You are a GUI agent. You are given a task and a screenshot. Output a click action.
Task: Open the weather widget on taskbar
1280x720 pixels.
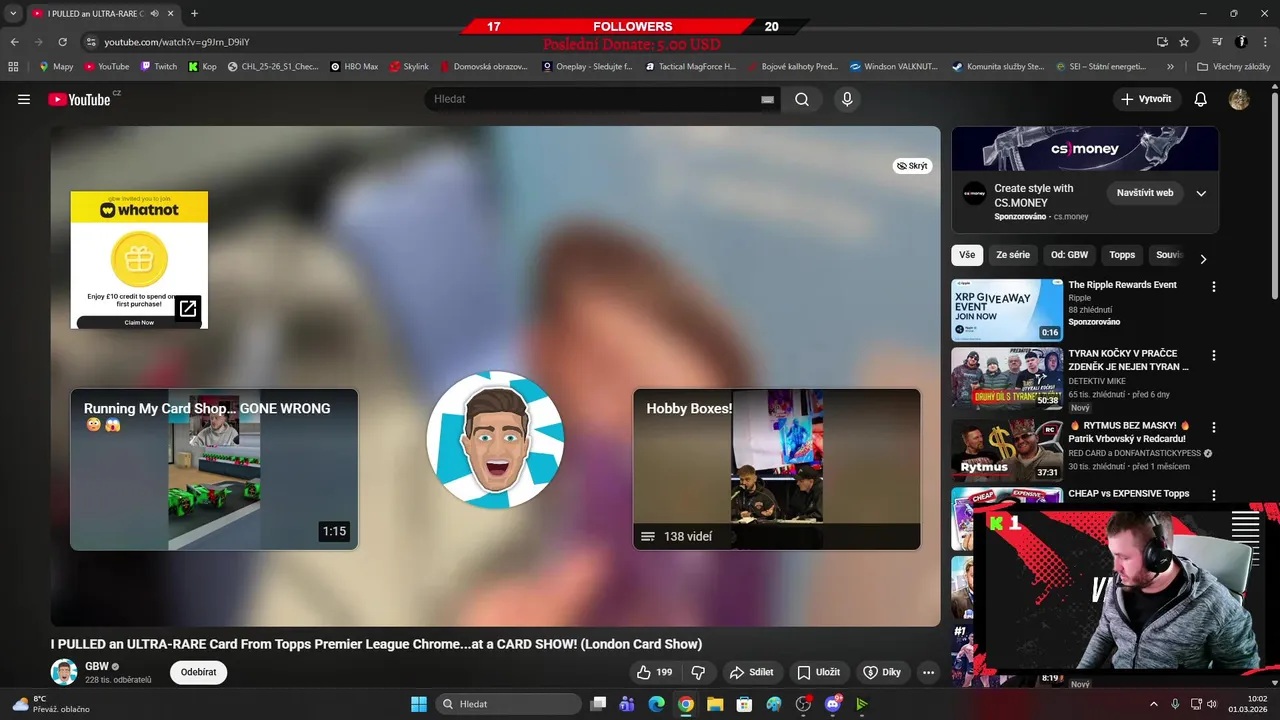coord(50,704)
